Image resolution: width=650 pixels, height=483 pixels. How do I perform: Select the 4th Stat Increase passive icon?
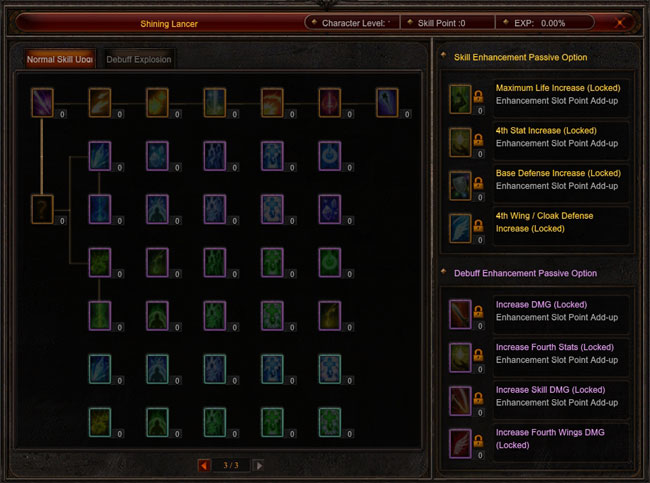point(460,142)
